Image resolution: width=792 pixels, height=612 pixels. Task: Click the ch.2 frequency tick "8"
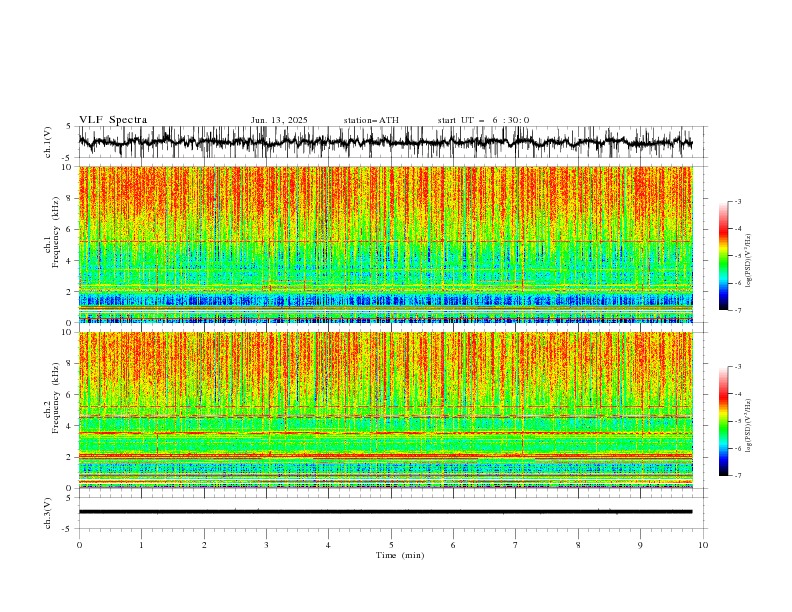[x=70, y=364]
